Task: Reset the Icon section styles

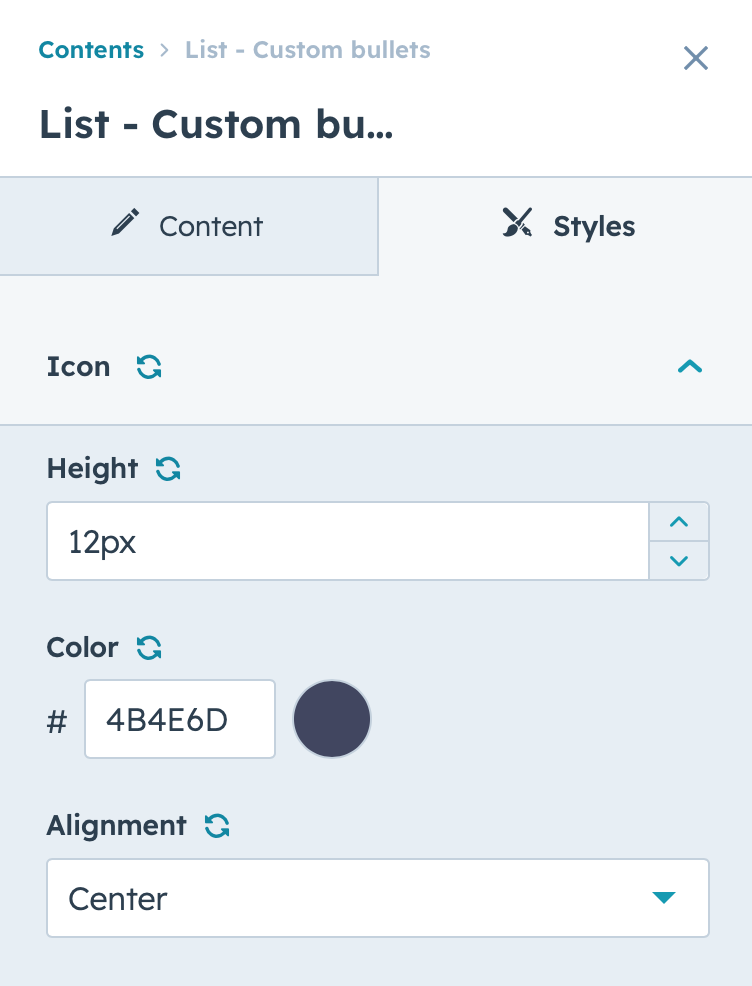Action: (149, 367)
